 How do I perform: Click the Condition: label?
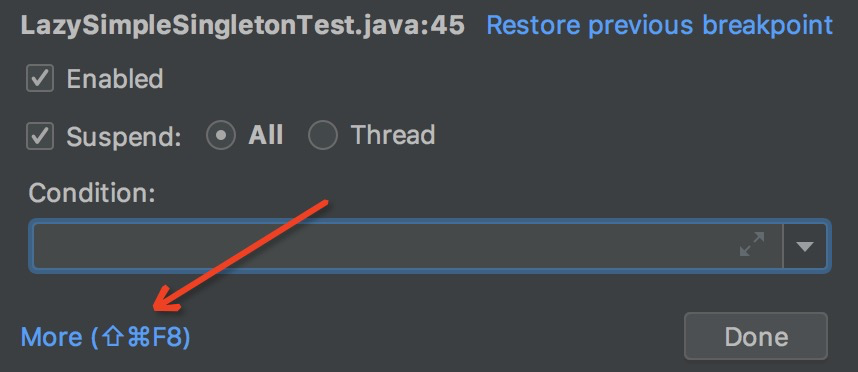pos(92,193)
